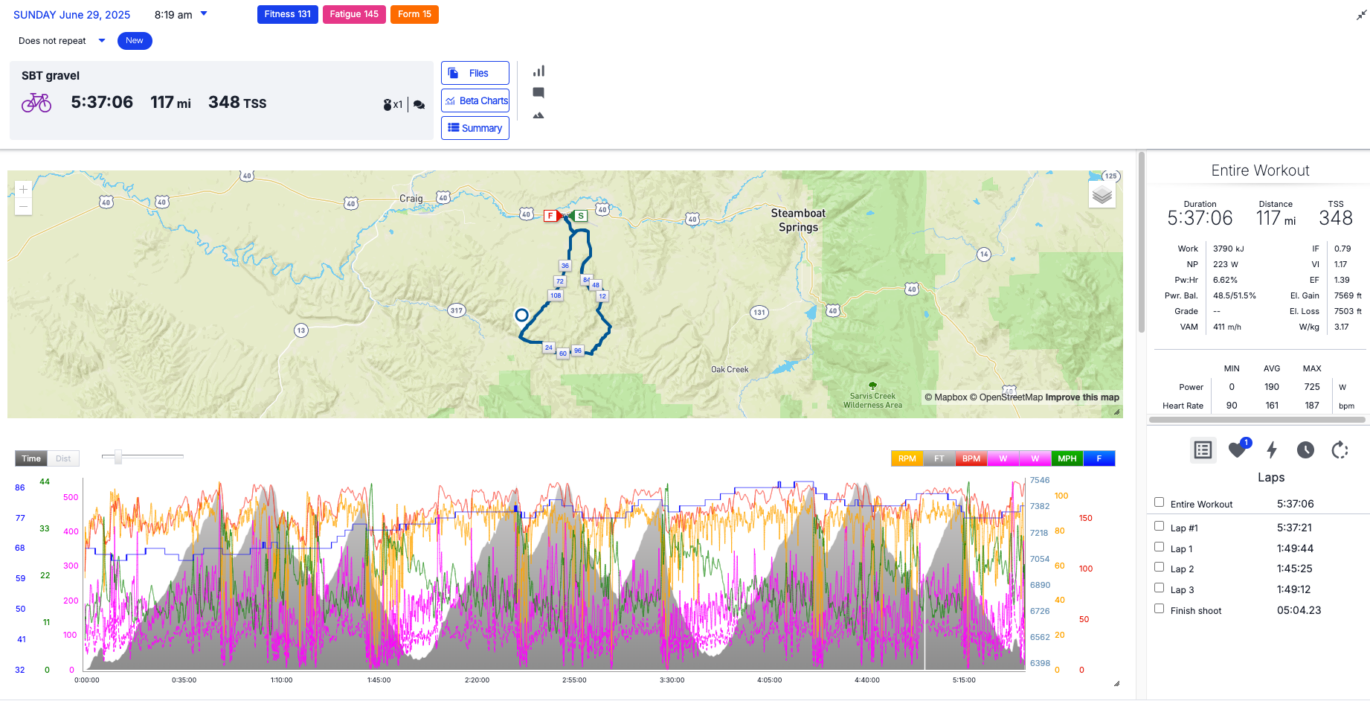The image size is (1370, 704).
Task: Click the elevation mountain icon
Action: pos(539,115)
